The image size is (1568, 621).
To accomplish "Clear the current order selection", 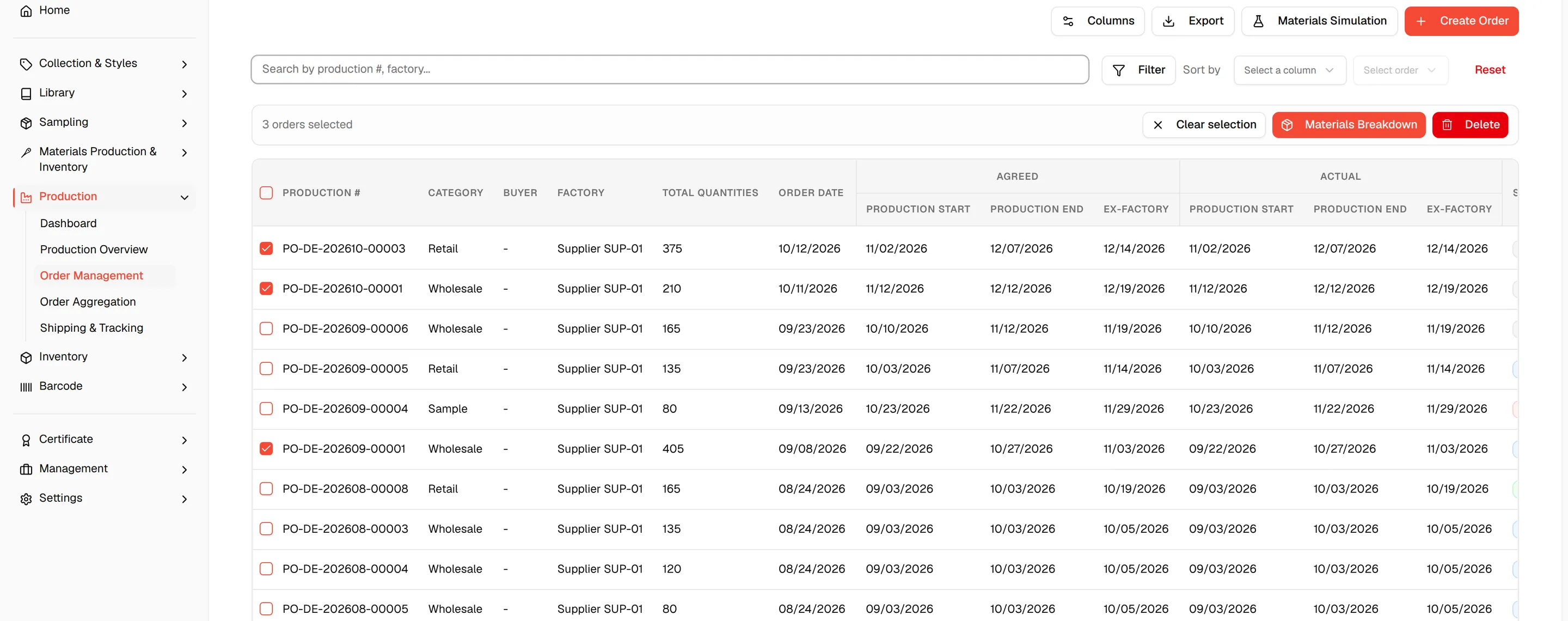I will [1203, 125].
